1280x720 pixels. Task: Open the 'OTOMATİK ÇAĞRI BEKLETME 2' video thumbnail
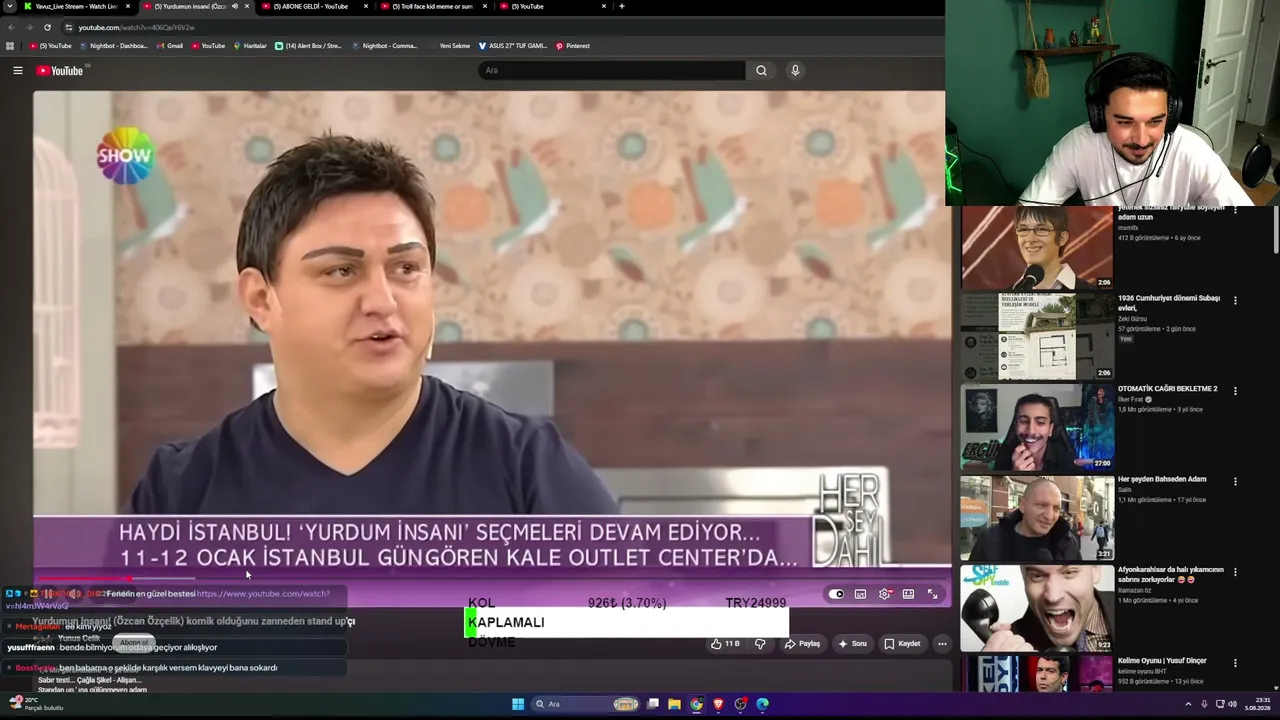[x=1037, y=427]
